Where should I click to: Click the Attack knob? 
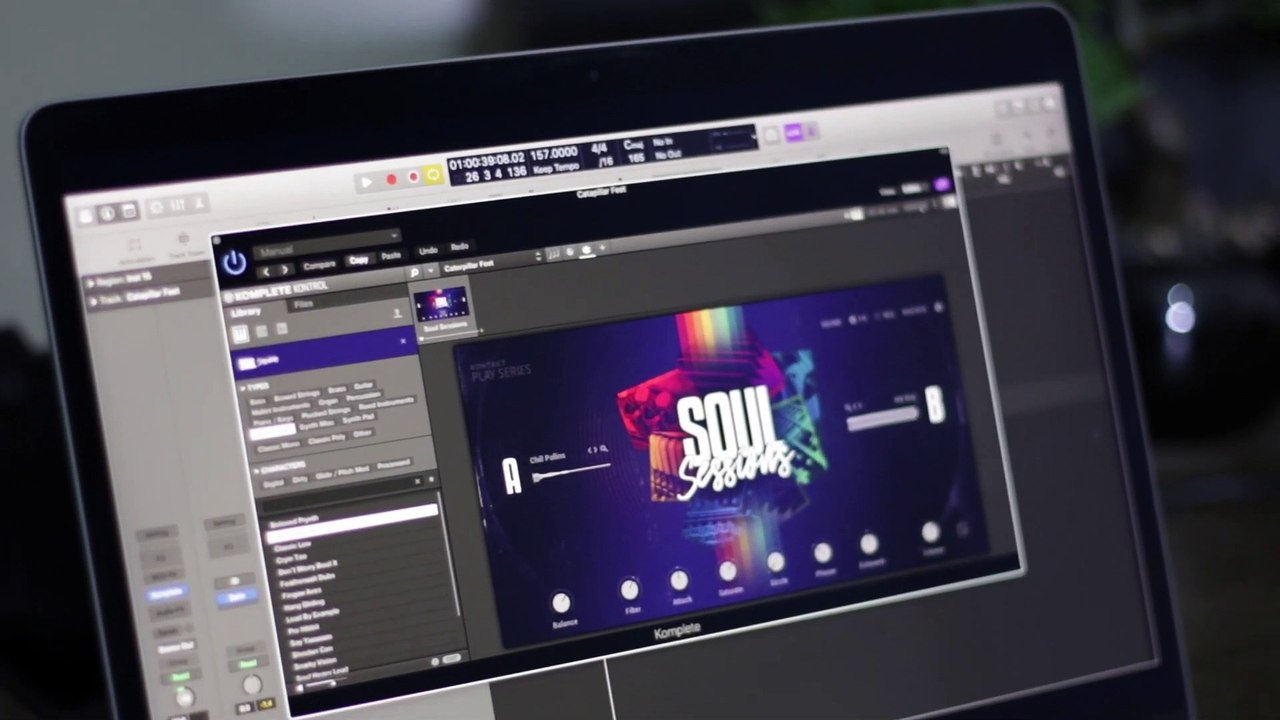679,580
